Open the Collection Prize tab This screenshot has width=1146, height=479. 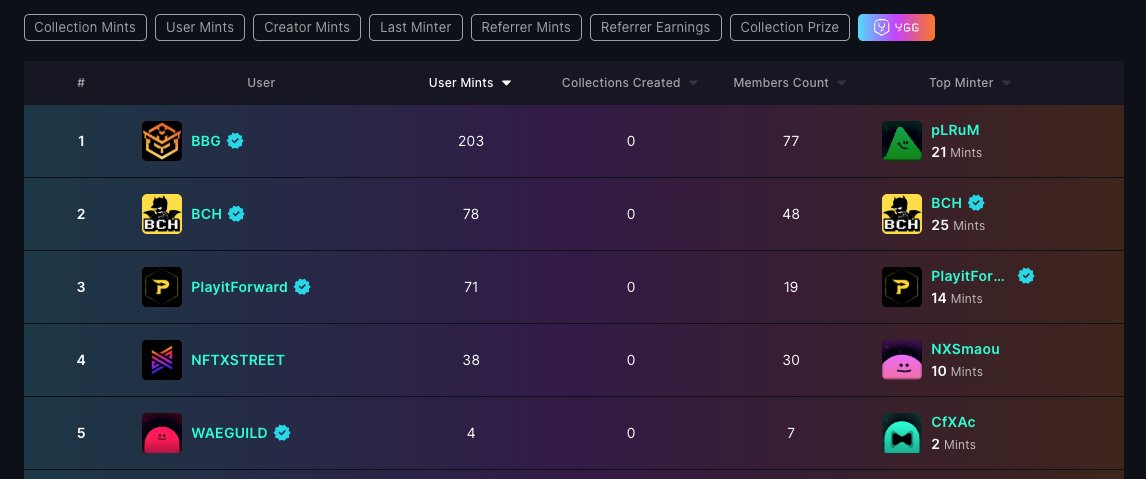tap(789, 28)
